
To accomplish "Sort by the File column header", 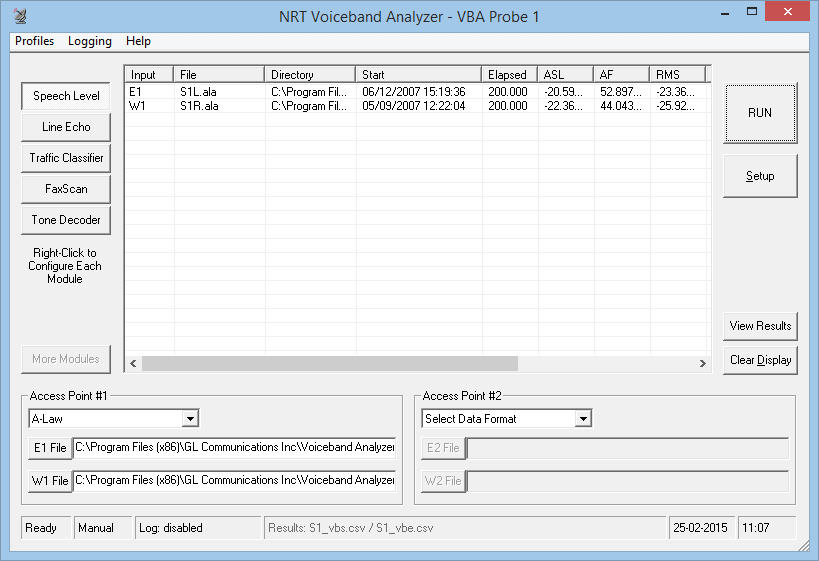I will 219,75.
